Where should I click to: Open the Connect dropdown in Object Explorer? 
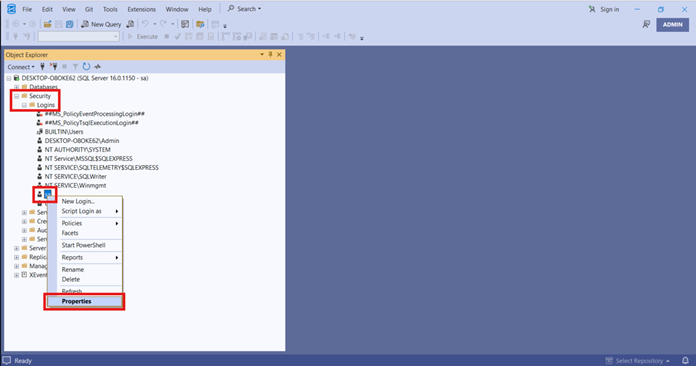click(21, 67)
